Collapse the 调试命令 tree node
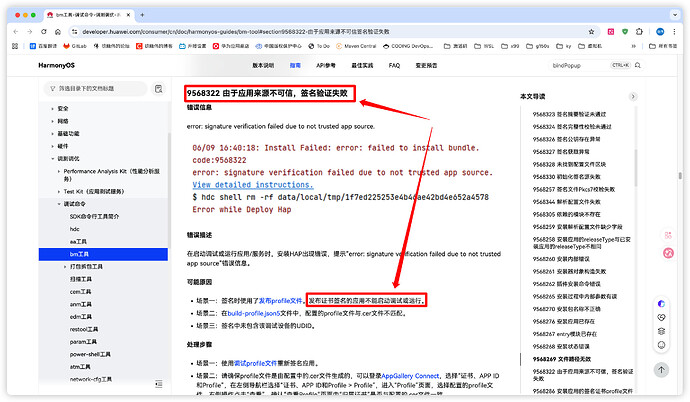 [59, 204]
